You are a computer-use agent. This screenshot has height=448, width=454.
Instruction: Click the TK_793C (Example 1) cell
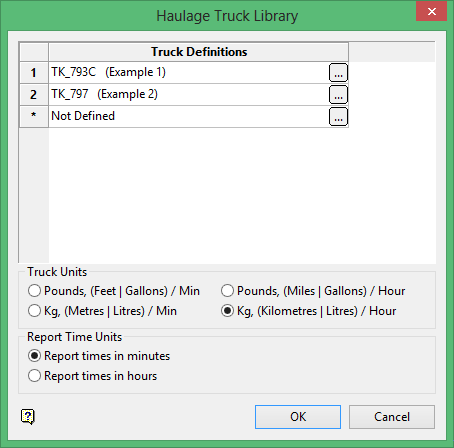coord(189,72)
